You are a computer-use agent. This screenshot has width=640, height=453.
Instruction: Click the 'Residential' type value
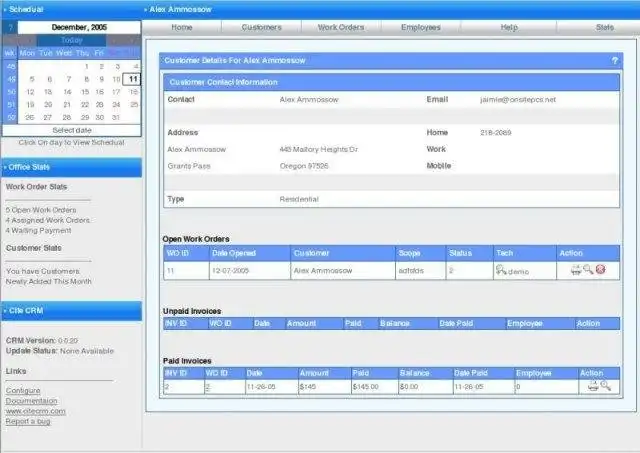[x=299, y=199]
